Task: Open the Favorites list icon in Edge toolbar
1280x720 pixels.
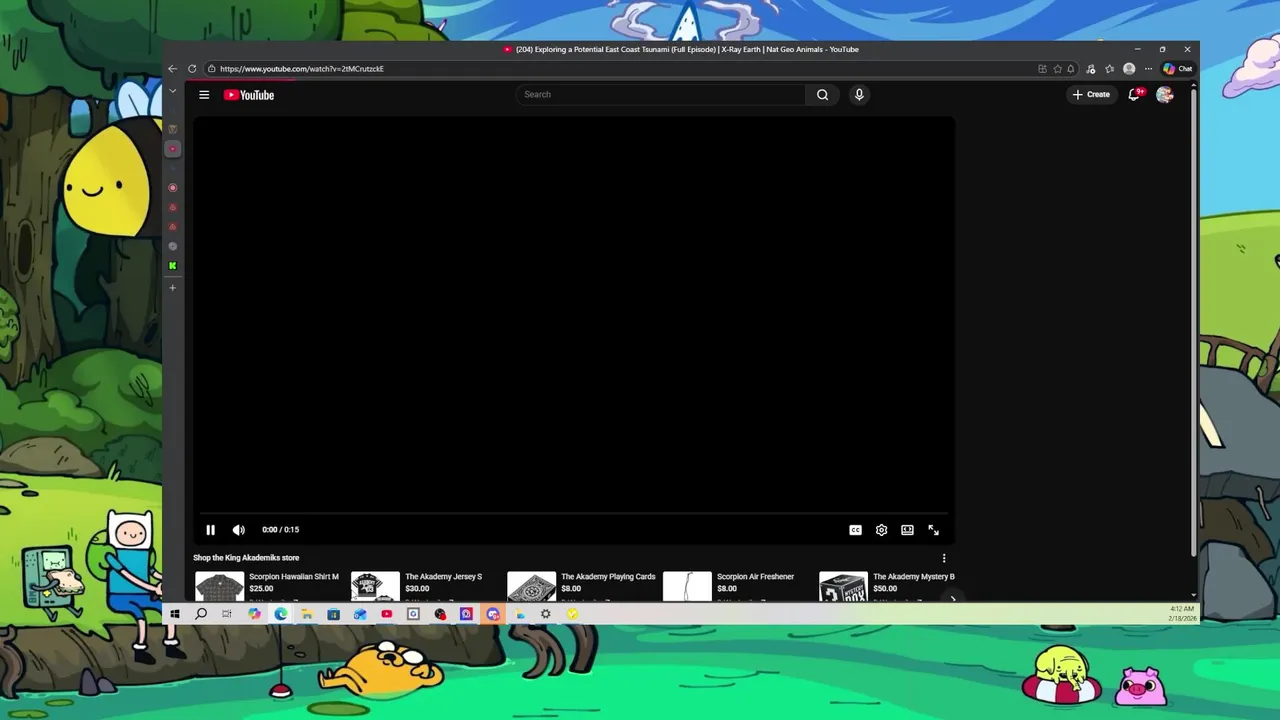Action: tap(1110, 69)
